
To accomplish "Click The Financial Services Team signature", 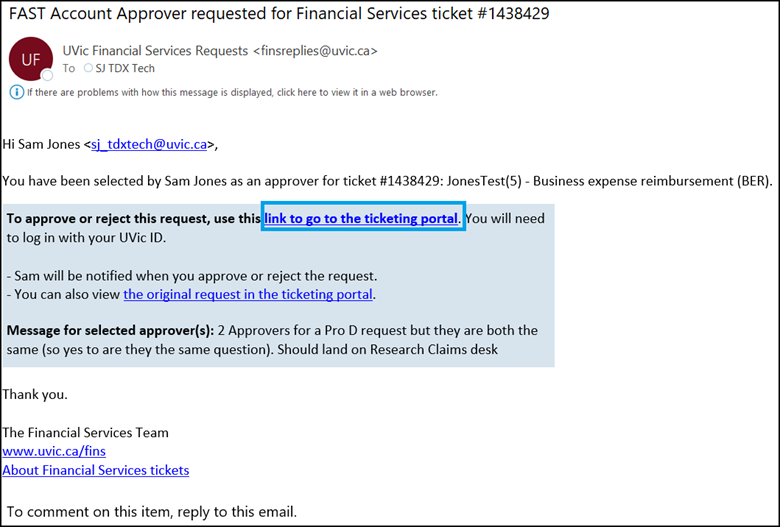I will pyautogui.click(x=86, y=432).
